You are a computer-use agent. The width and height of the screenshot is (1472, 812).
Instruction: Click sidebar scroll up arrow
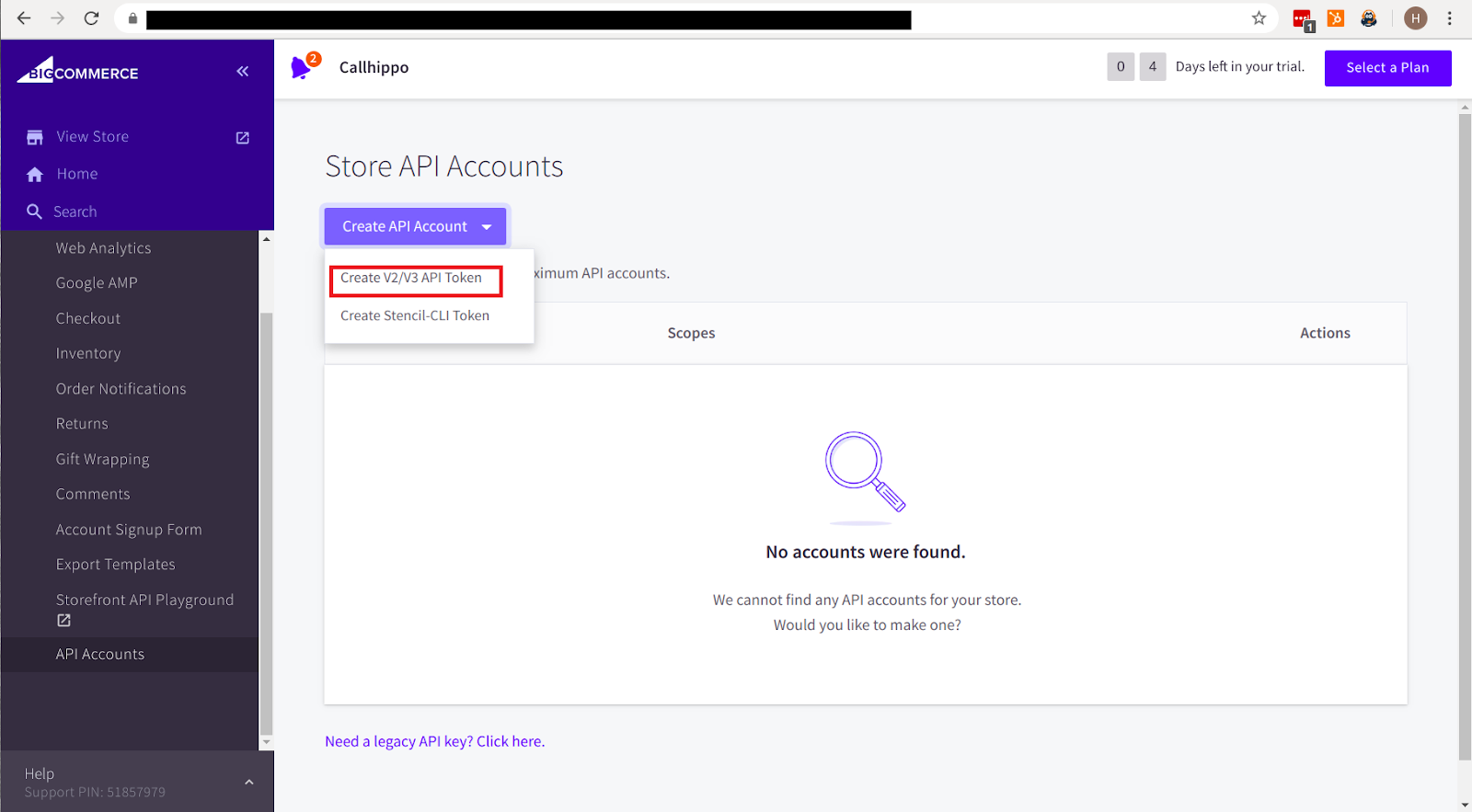pyautogui.click(x=267, y=239)
